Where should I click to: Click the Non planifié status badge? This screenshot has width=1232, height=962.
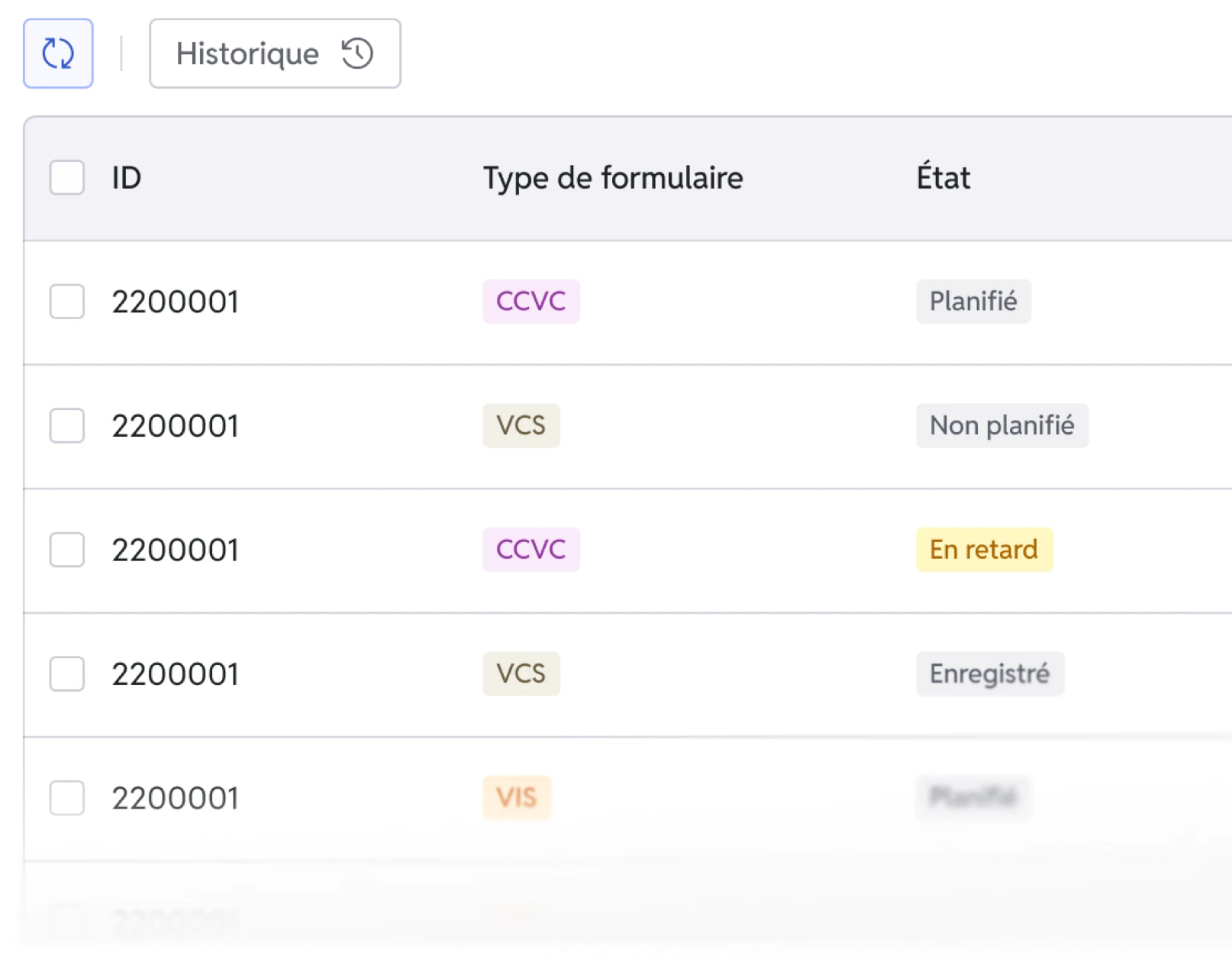click(1002, 425)
